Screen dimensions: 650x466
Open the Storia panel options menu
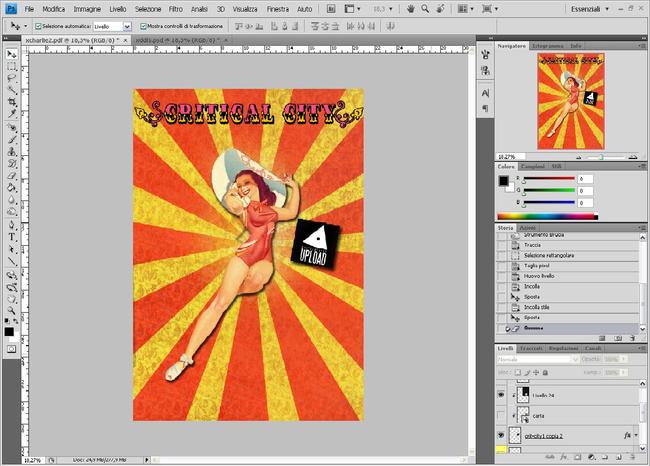[x=642, y=228]
